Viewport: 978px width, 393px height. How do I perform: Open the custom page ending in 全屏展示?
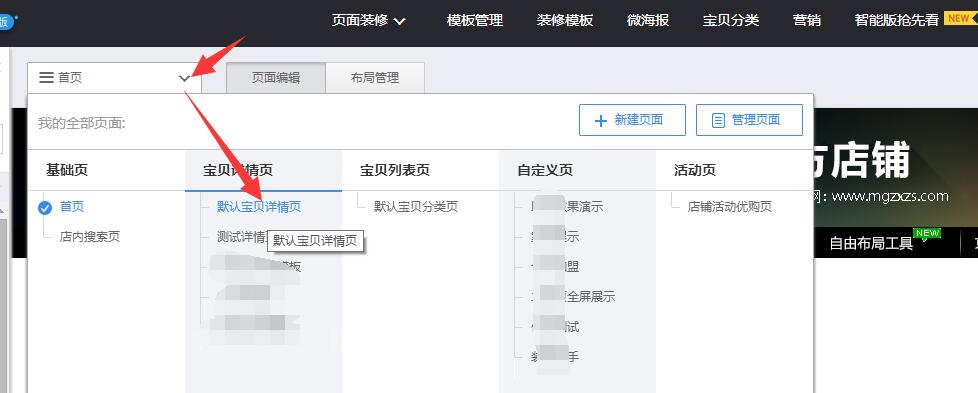pyautogui.click(x=573, y=297)
